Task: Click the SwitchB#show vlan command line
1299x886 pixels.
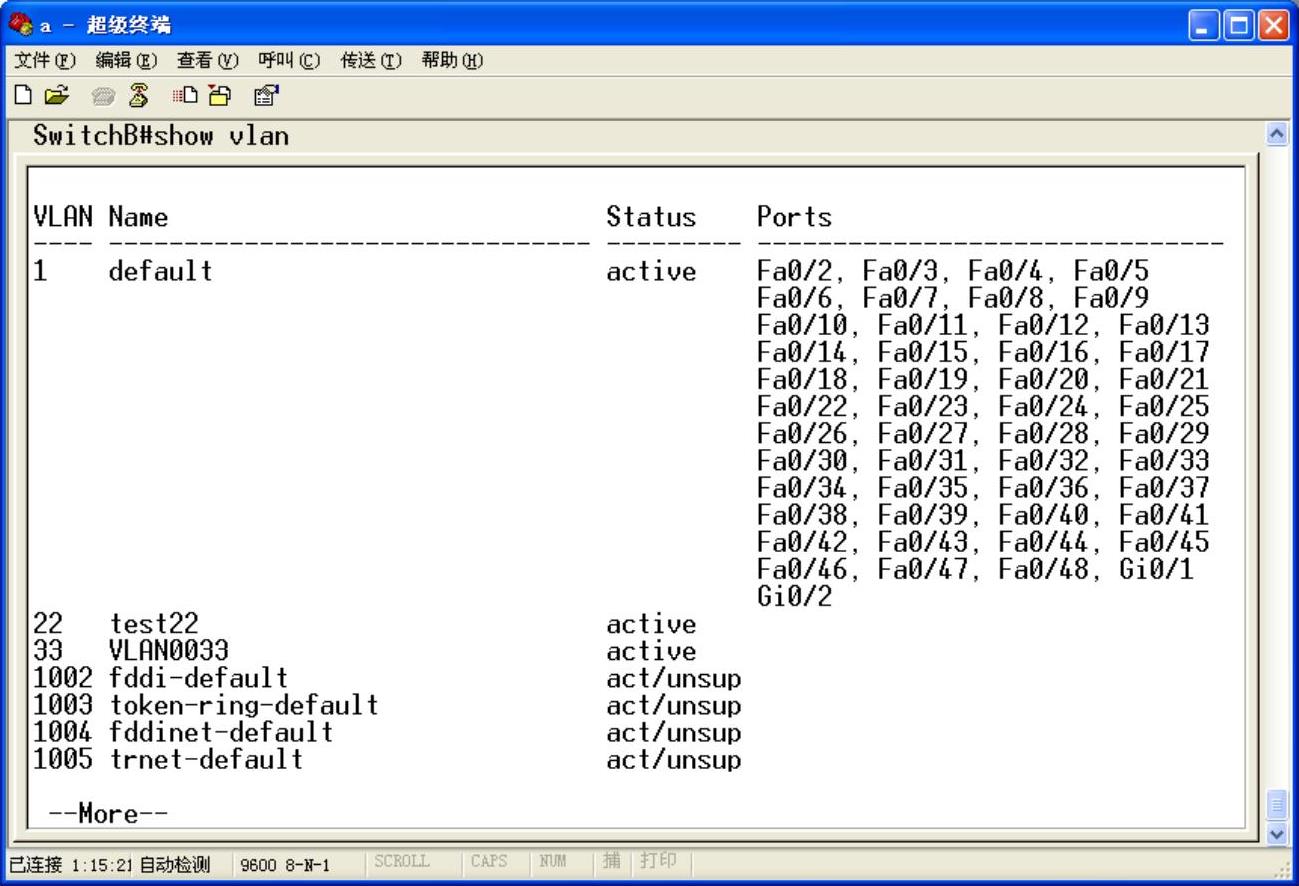Action: 161,136
